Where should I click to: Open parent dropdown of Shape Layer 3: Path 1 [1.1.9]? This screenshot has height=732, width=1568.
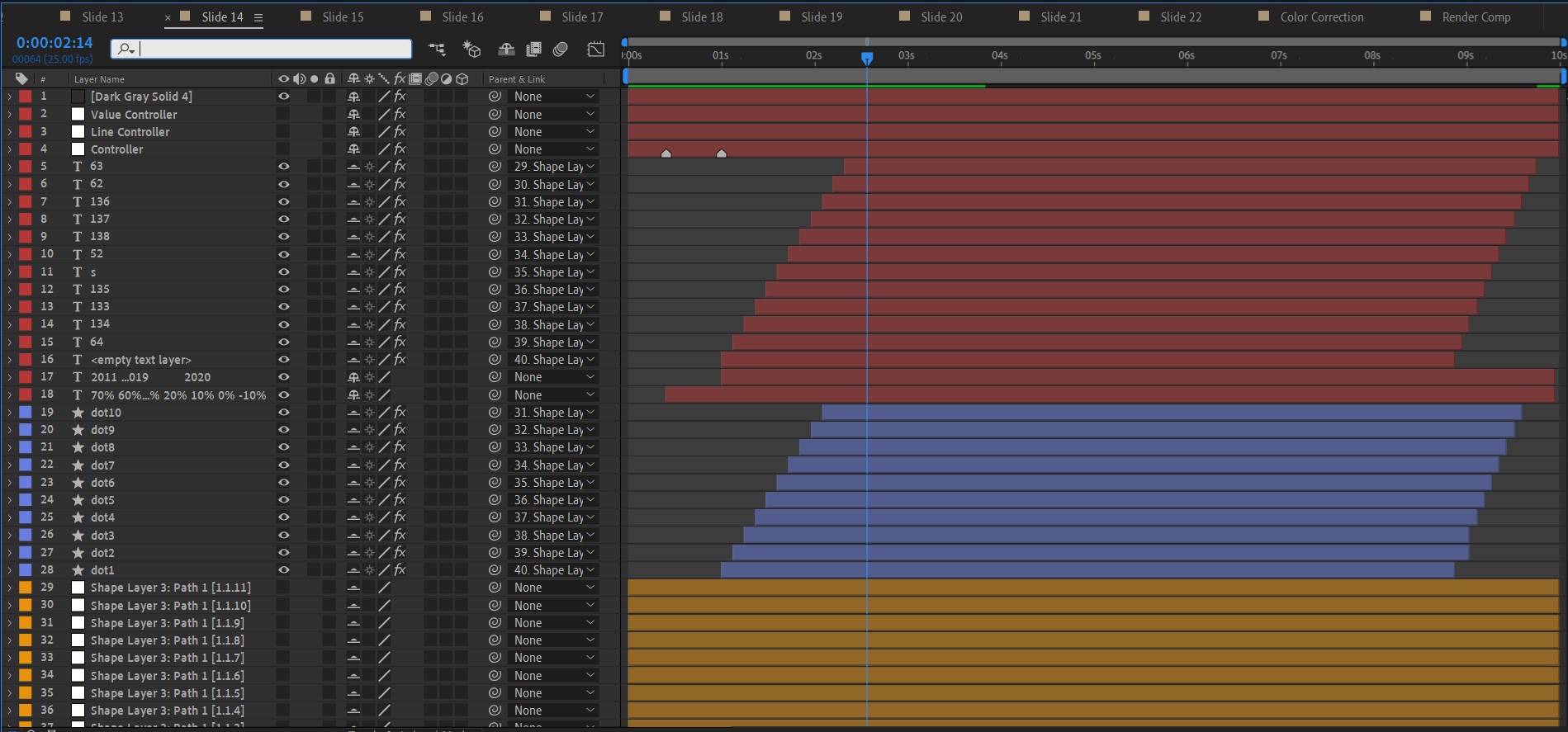pos(553,623)
